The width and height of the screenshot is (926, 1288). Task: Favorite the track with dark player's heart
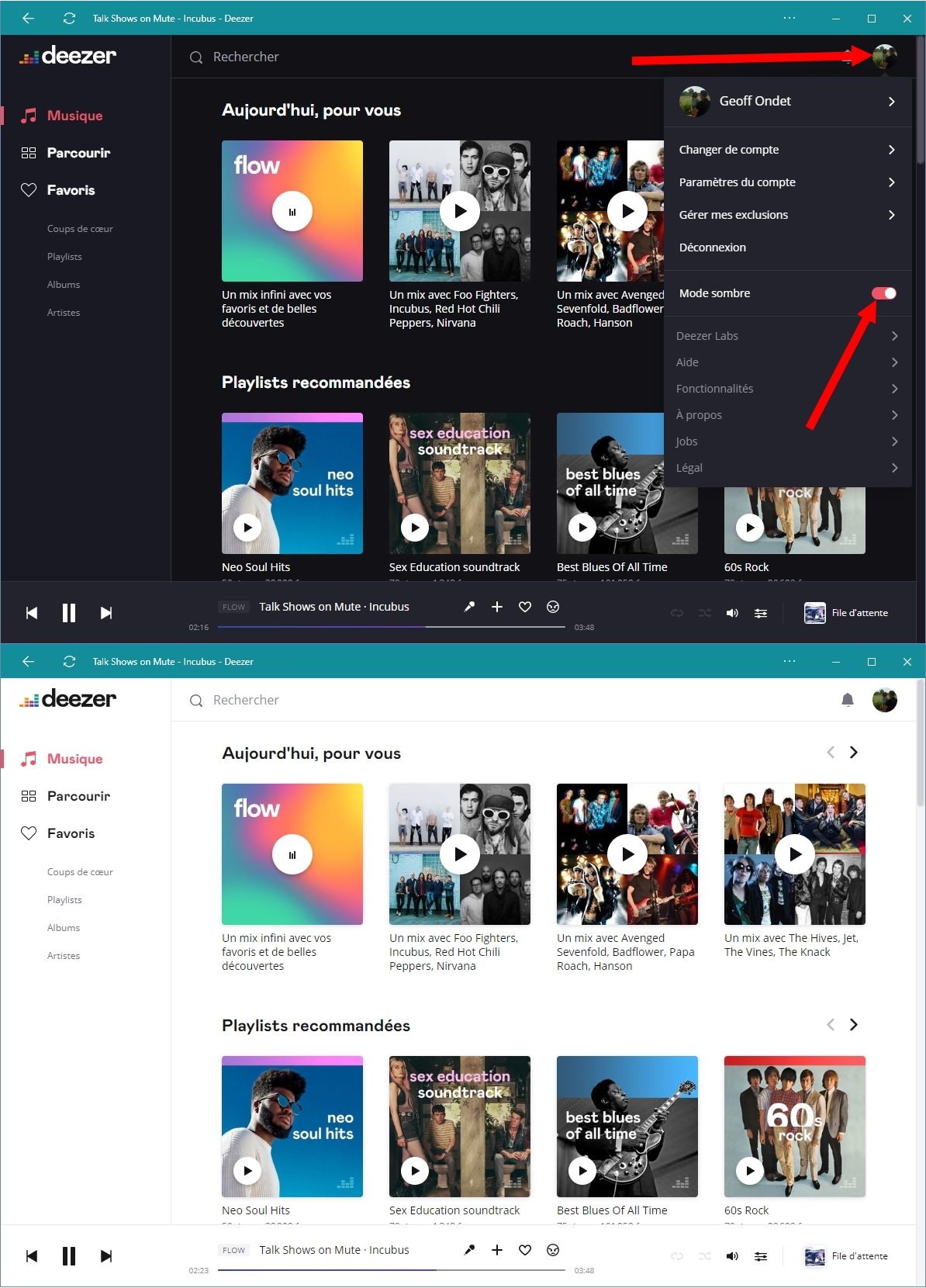pyautogui.click(x=525, y=607)
